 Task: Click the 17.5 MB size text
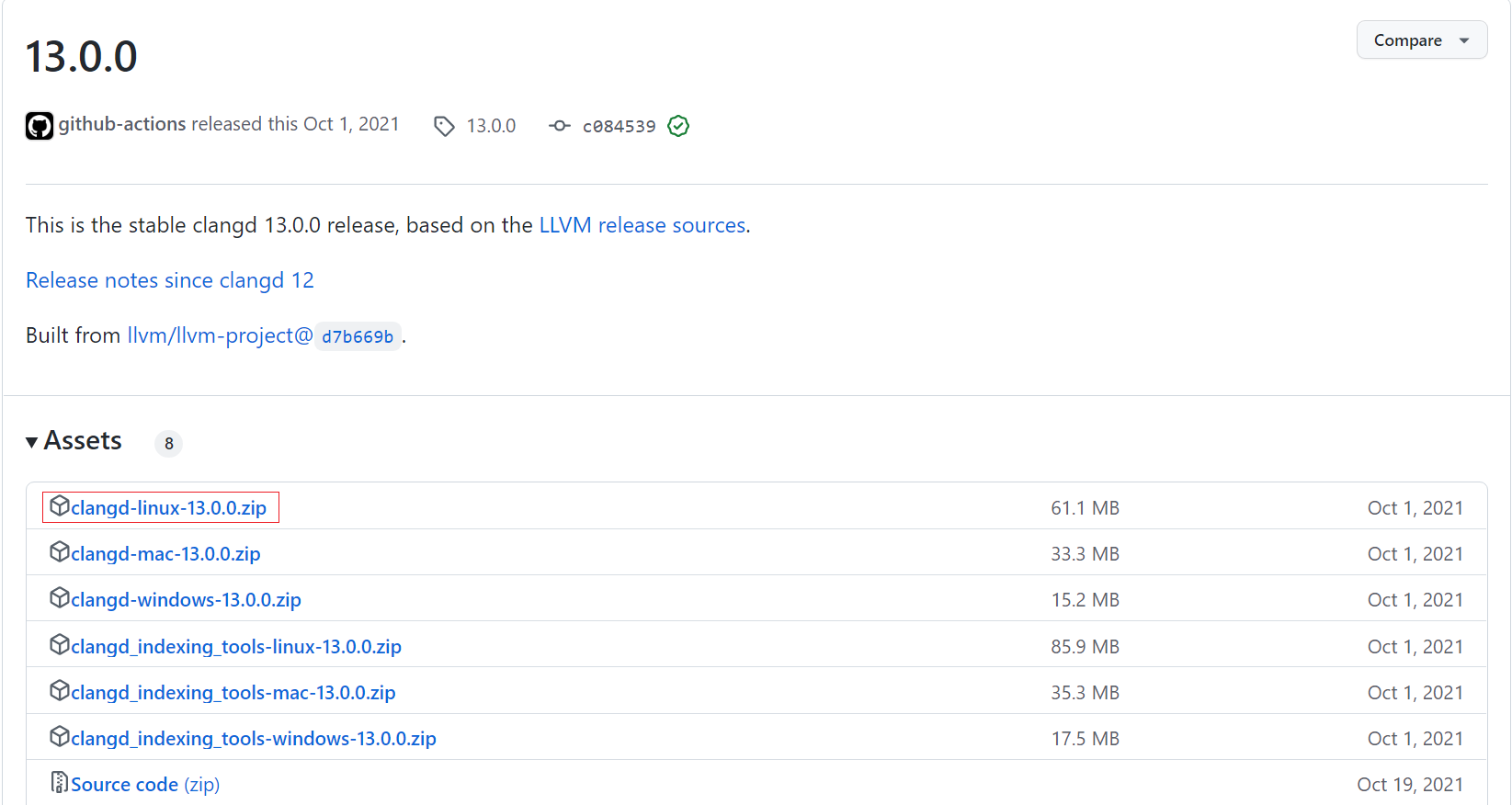(x=1085, y=739)
